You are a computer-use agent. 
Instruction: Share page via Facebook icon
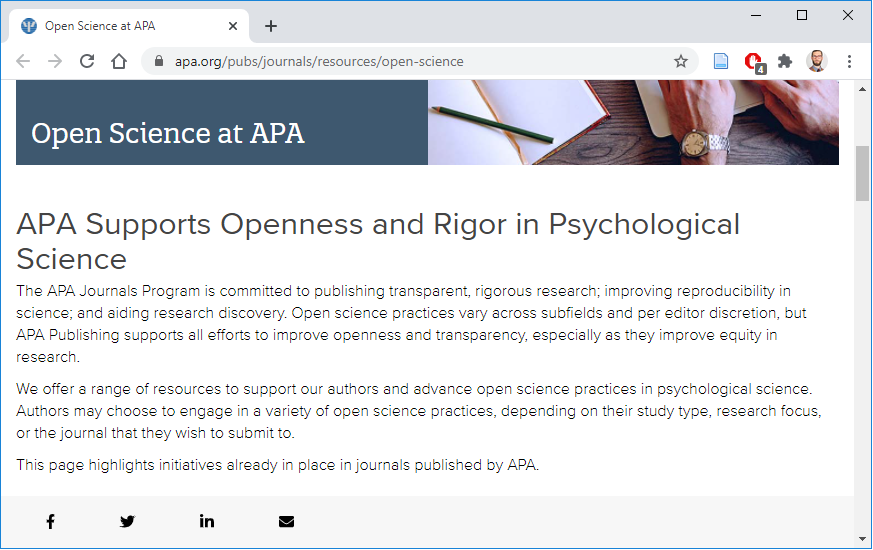(x=51, y=522)
